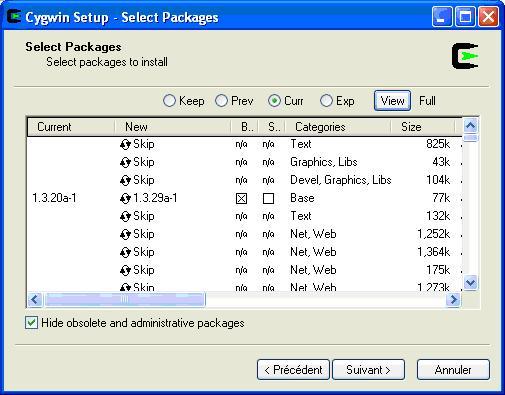Click the Categories column header
Viewport: 505px width, 395px height.
click(x=338, y=127)
